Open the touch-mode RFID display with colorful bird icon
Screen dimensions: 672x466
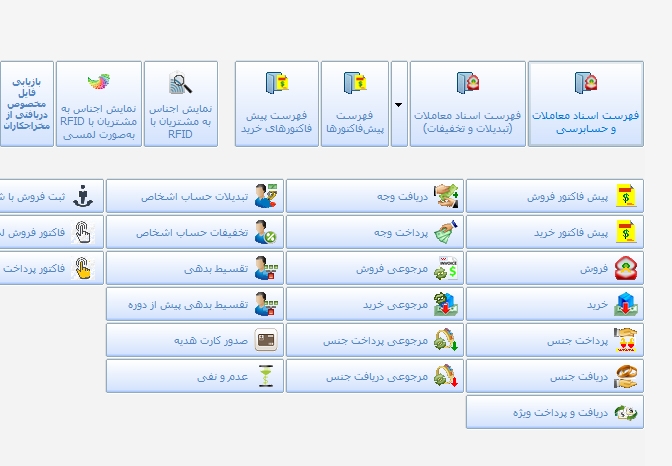pyautogui.click(x=98, y=104)
